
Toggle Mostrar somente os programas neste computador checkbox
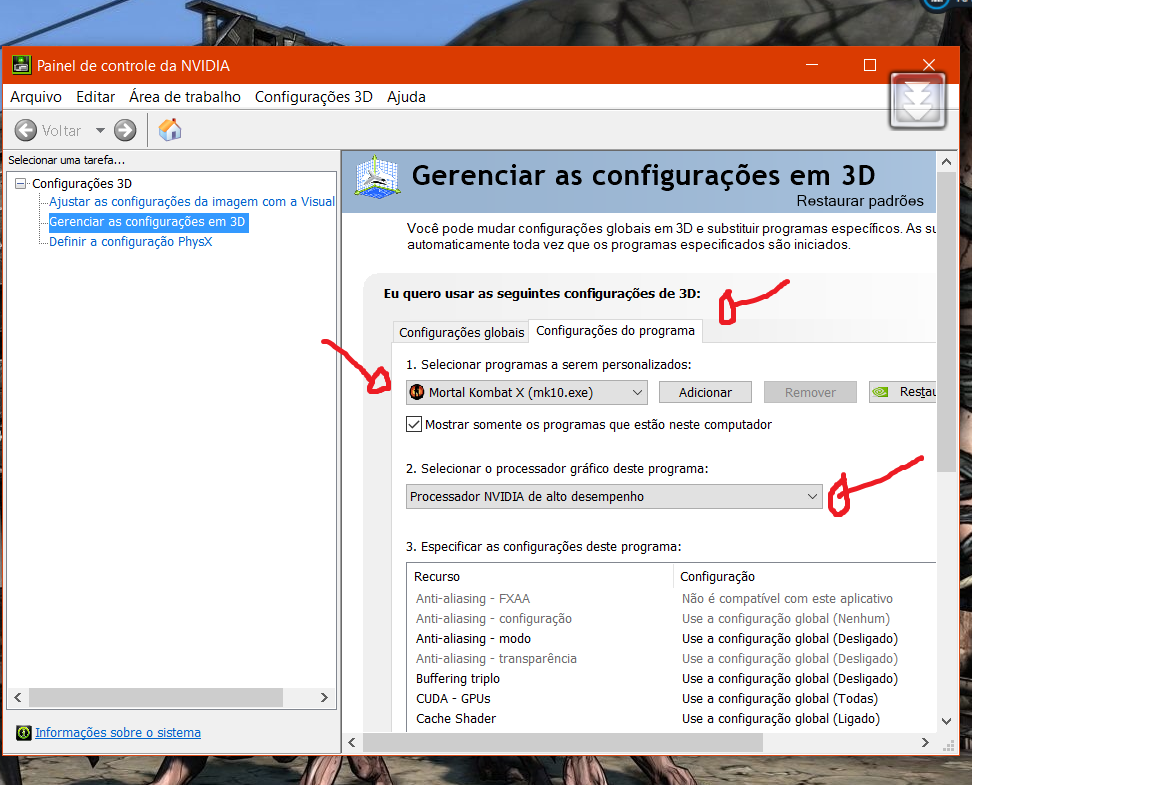(x=414, y=424)
